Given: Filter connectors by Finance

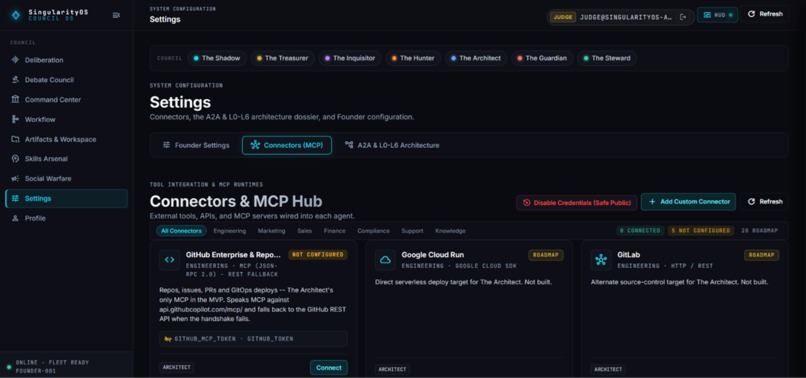Looking at the screenshot, I should pos(335,231).
